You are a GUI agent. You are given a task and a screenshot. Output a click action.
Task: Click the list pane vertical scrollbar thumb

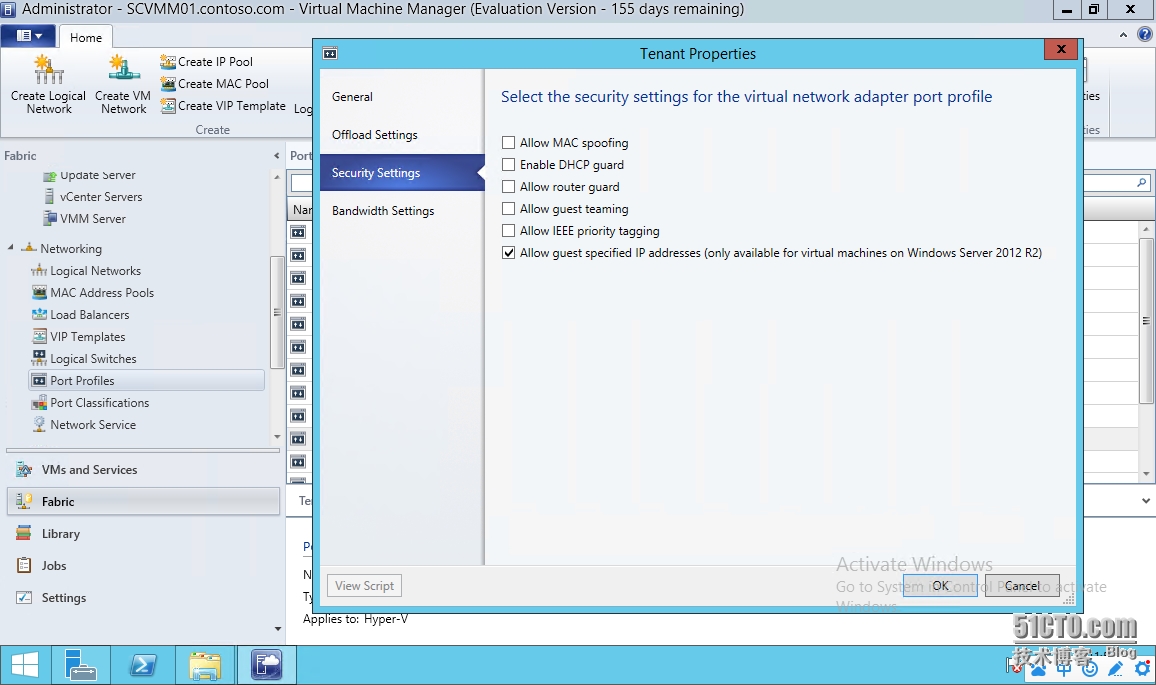pyautogui.click(x=1146, y=321)
